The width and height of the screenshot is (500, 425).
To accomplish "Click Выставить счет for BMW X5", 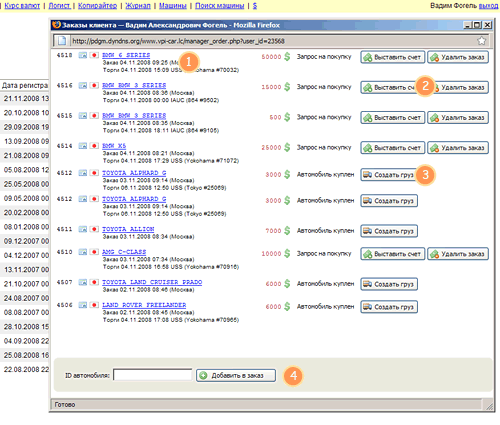I will [x=393, y=148].
